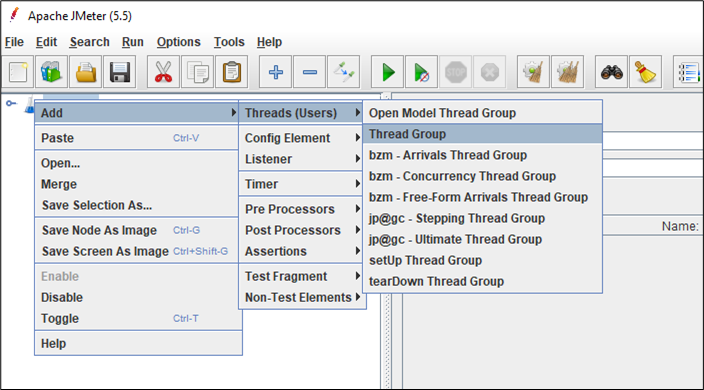Open the Run menu

132,42
